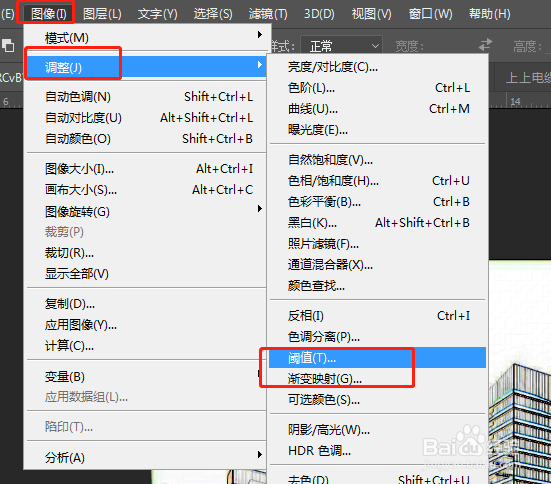Open the 正常 style dropdown
Viewport: 551px width, 484px height.
(342, 46)
